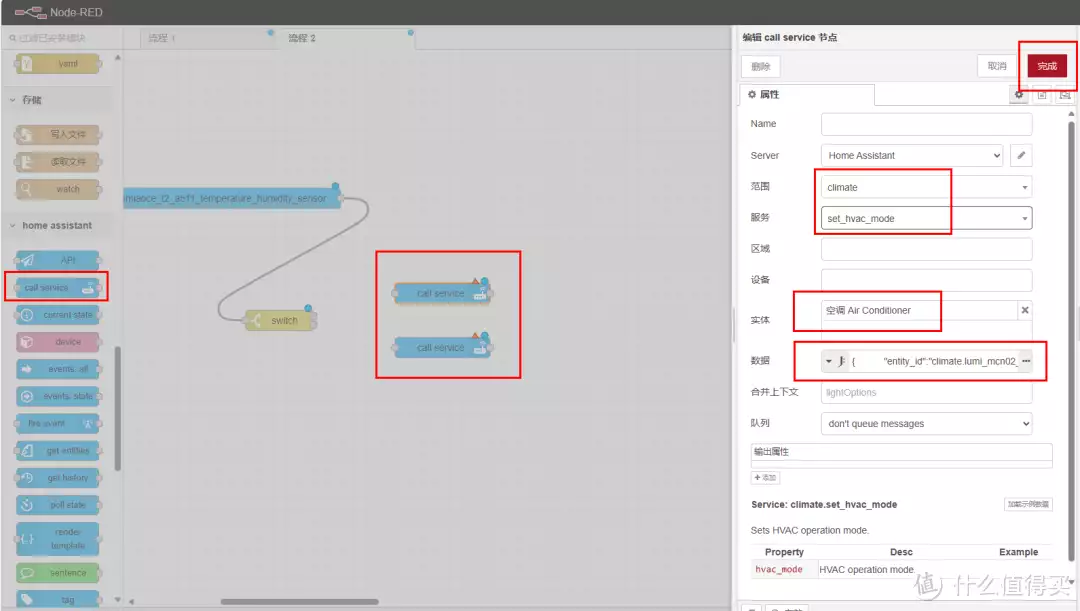The image size is (1080, 611).
Task: Clear the Air Conditioner entity with X
Action: point(1025,311)
